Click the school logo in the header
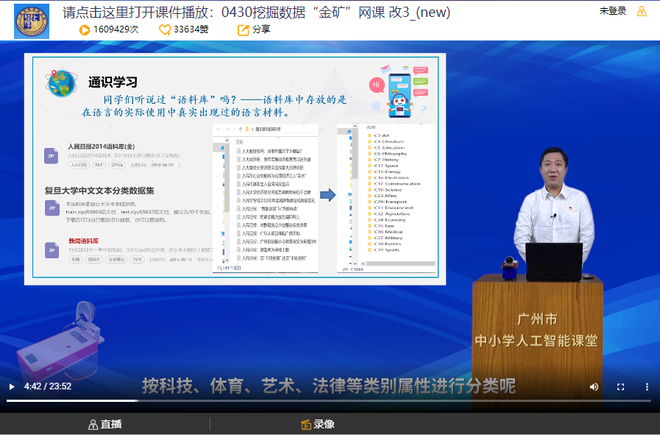Screen dimensions: 660x435 (31, 19)
